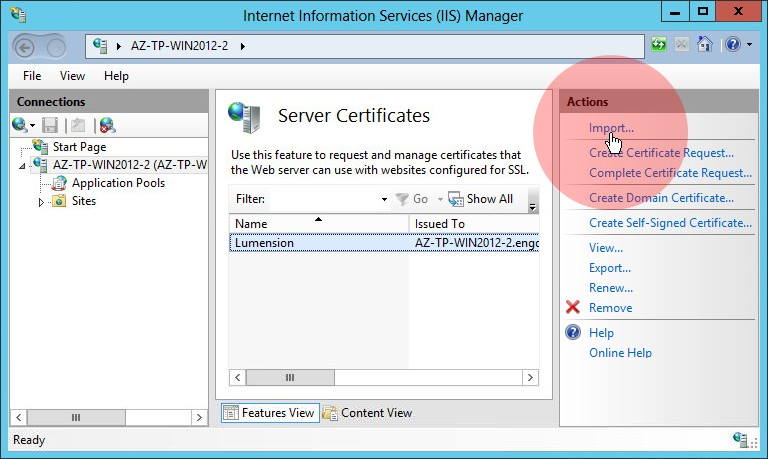Open the help dropdown arrow in the toolbar

pyautogui.click(x=749, y=45)
